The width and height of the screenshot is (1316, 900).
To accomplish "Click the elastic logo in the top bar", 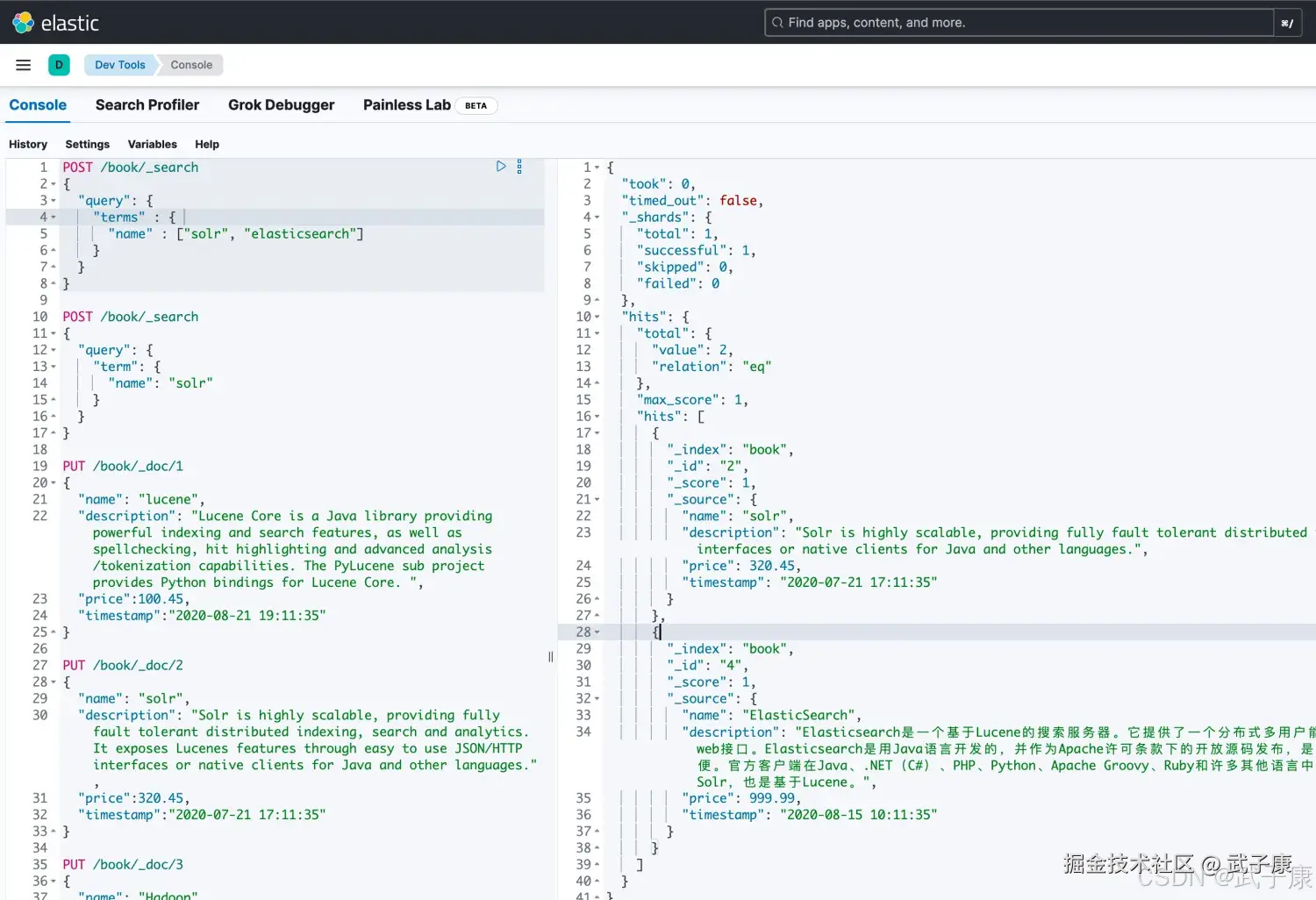I will (55, 23).
